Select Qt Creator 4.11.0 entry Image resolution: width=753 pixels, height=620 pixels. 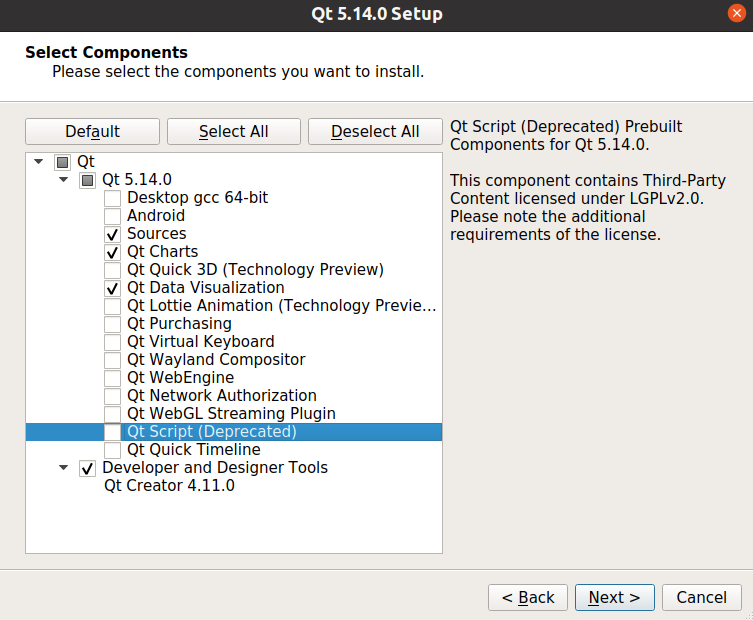[x=170, y=486]
